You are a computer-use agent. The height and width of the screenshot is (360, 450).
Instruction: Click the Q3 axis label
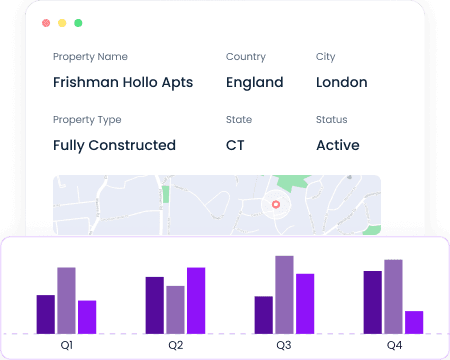click(x=284, y=345)
